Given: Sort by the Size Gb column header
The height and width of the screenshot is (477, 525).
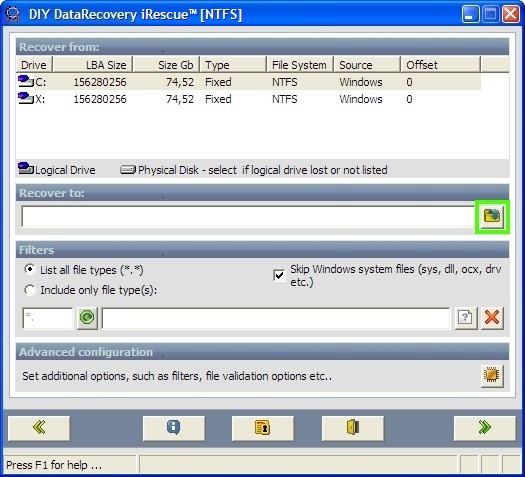Looking at the screenshot, I should click(166, 65).
